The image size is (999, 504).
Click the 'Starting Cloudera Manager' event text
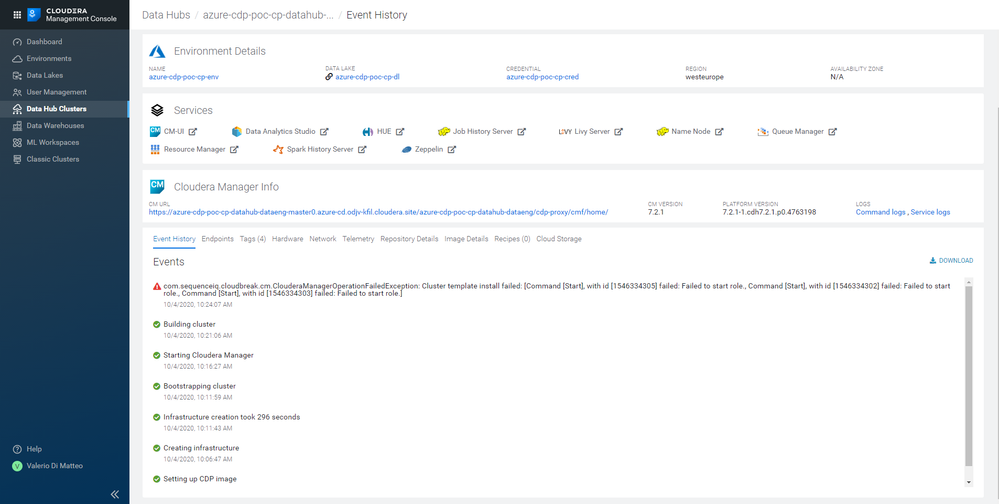[208, 356]
